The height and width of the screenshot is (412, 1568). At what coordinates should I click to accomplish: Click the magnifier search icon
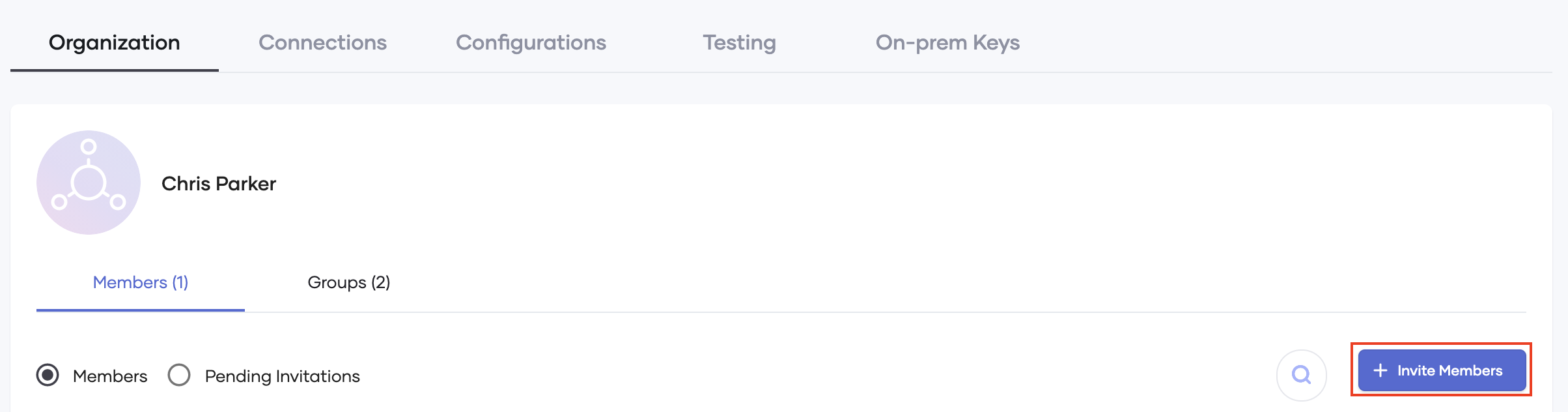(x=1301, y=375)
